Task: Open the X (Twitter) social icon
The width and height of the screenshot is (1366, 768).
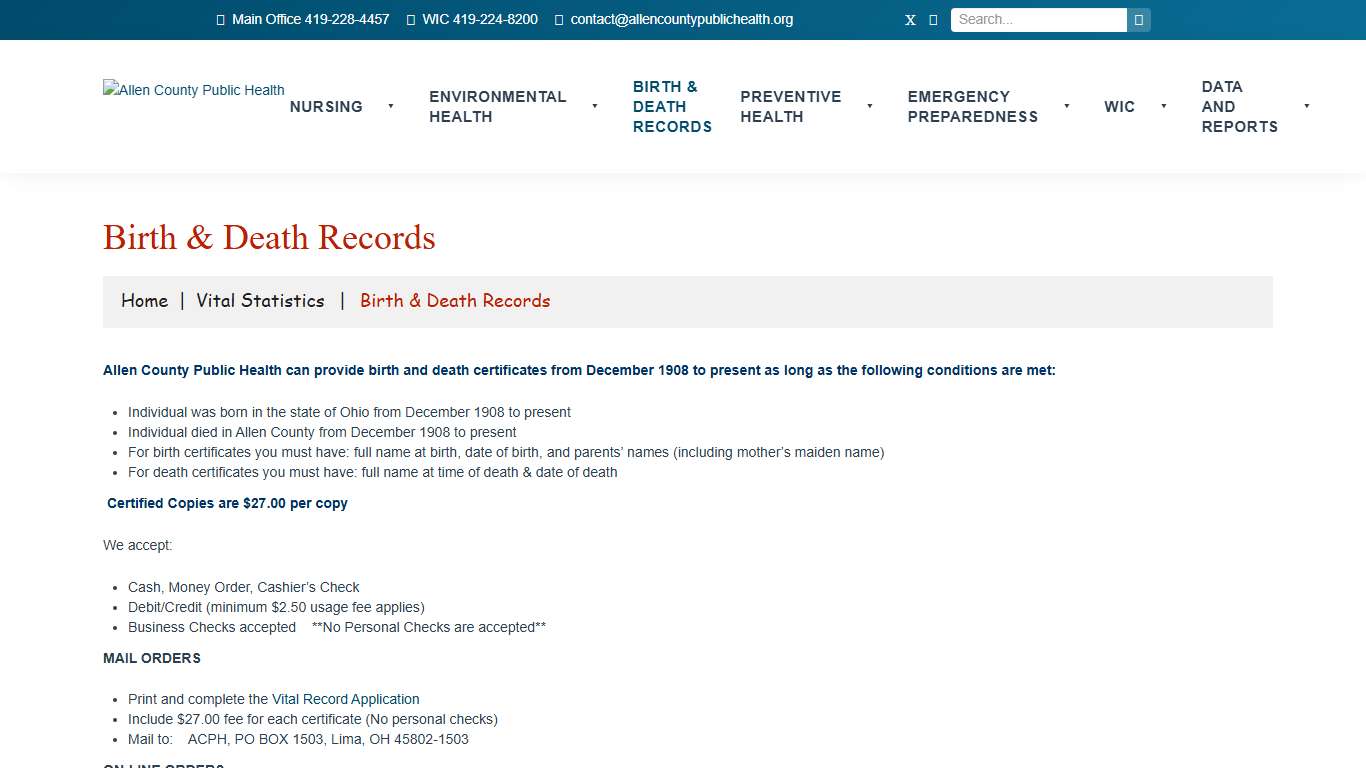Action: 909,19
